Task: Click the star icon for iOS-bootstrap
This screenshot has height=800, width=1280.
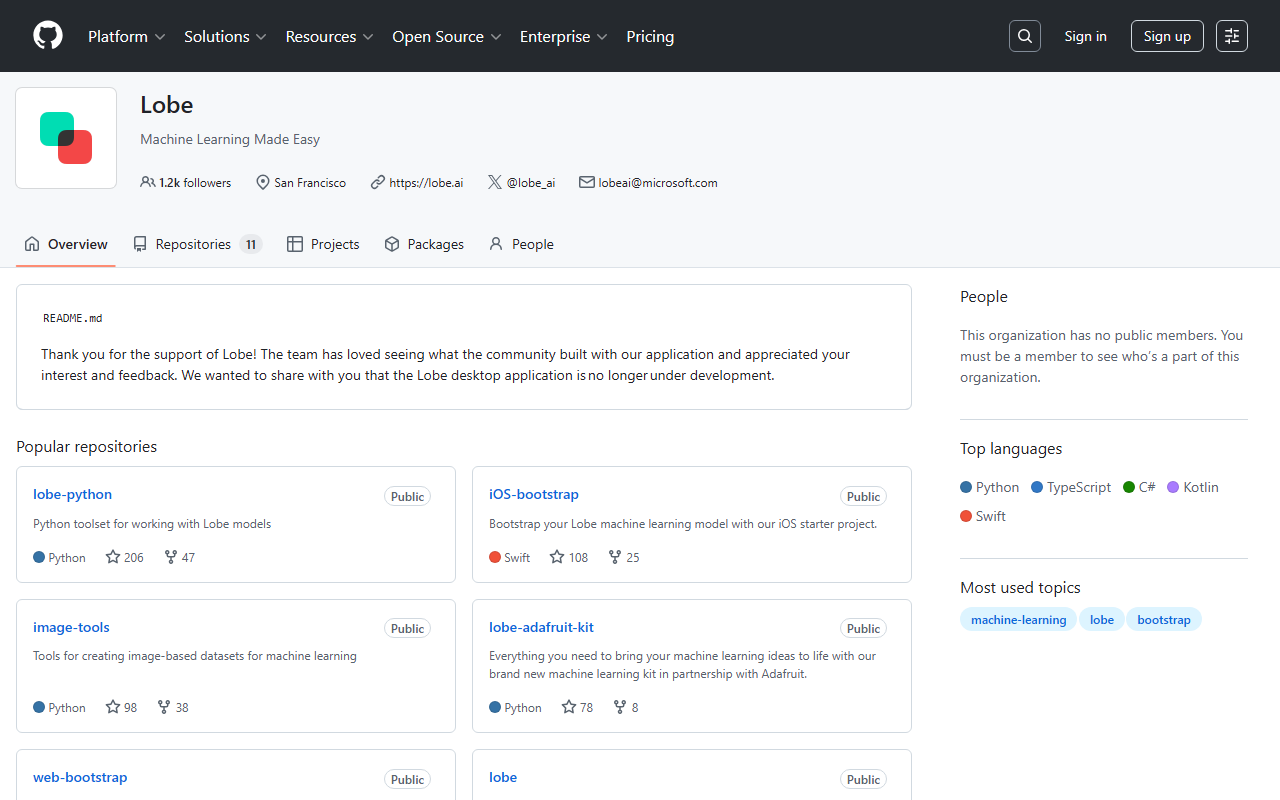Action: click(x=557, y=557)
